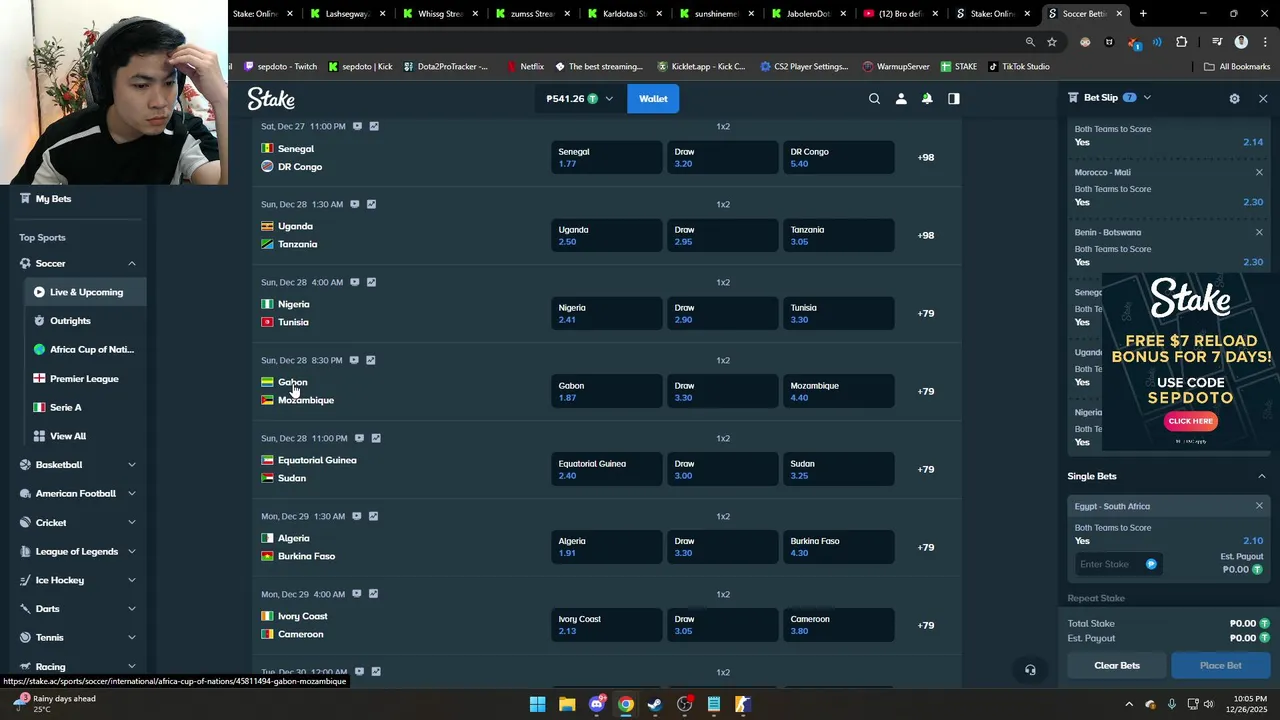This screenshot has width=1280, height=720.
Task: Open stats chart icon for Ivory Coast match
Action: (373, 594)
